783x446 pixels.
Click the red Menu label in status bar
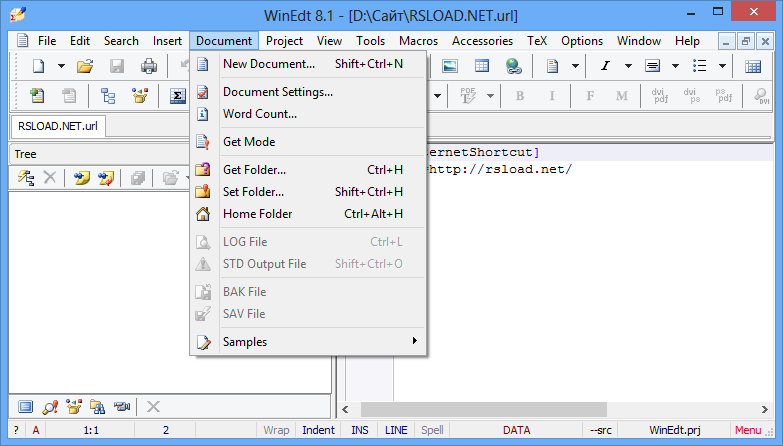(x=748, y=430)
